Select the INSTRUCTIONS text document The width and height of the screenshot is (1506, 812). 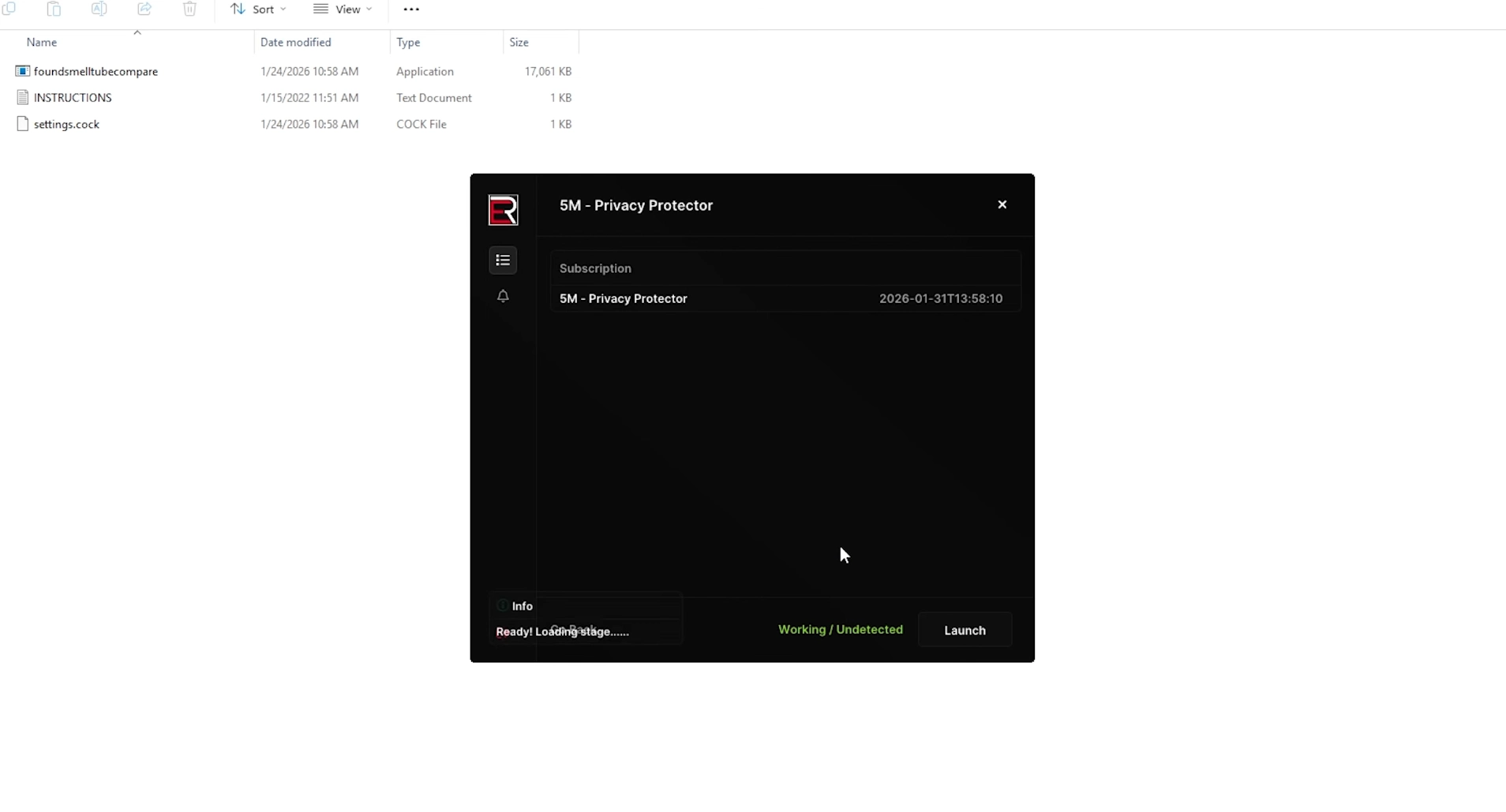[x=73, y=98]
